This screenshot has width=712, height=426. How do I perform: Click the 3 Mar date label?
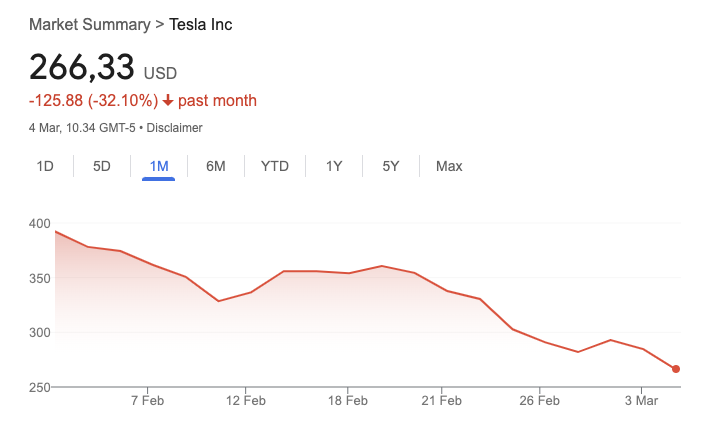pyautogui.click(x=641, y=401)
